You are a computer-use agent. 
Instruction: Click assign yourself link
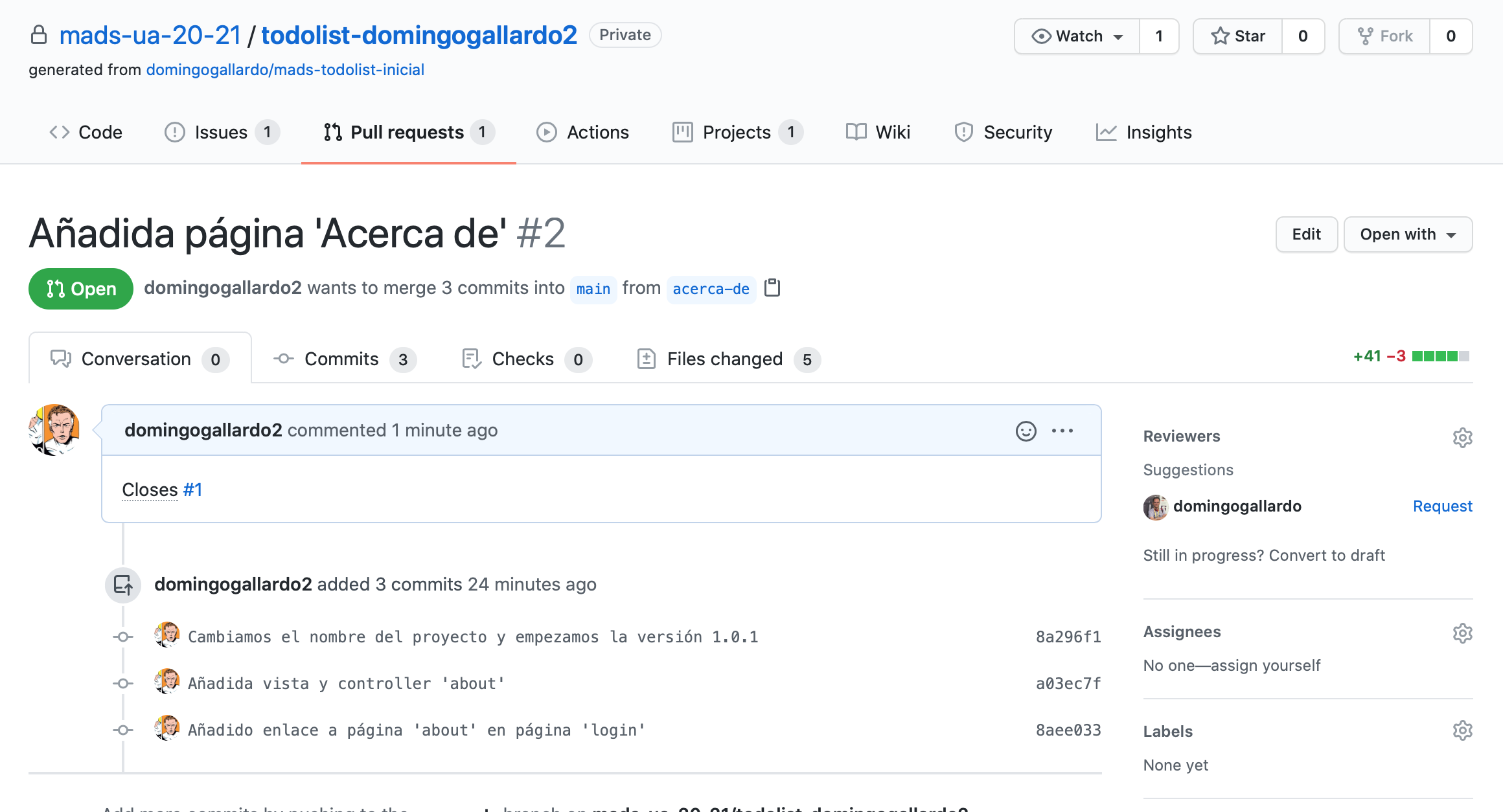pos(1266,666)
